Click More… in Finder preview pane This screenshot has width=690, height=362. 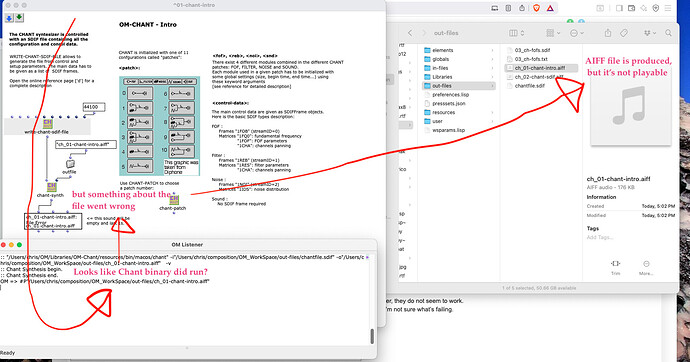(x=646, y=268)
